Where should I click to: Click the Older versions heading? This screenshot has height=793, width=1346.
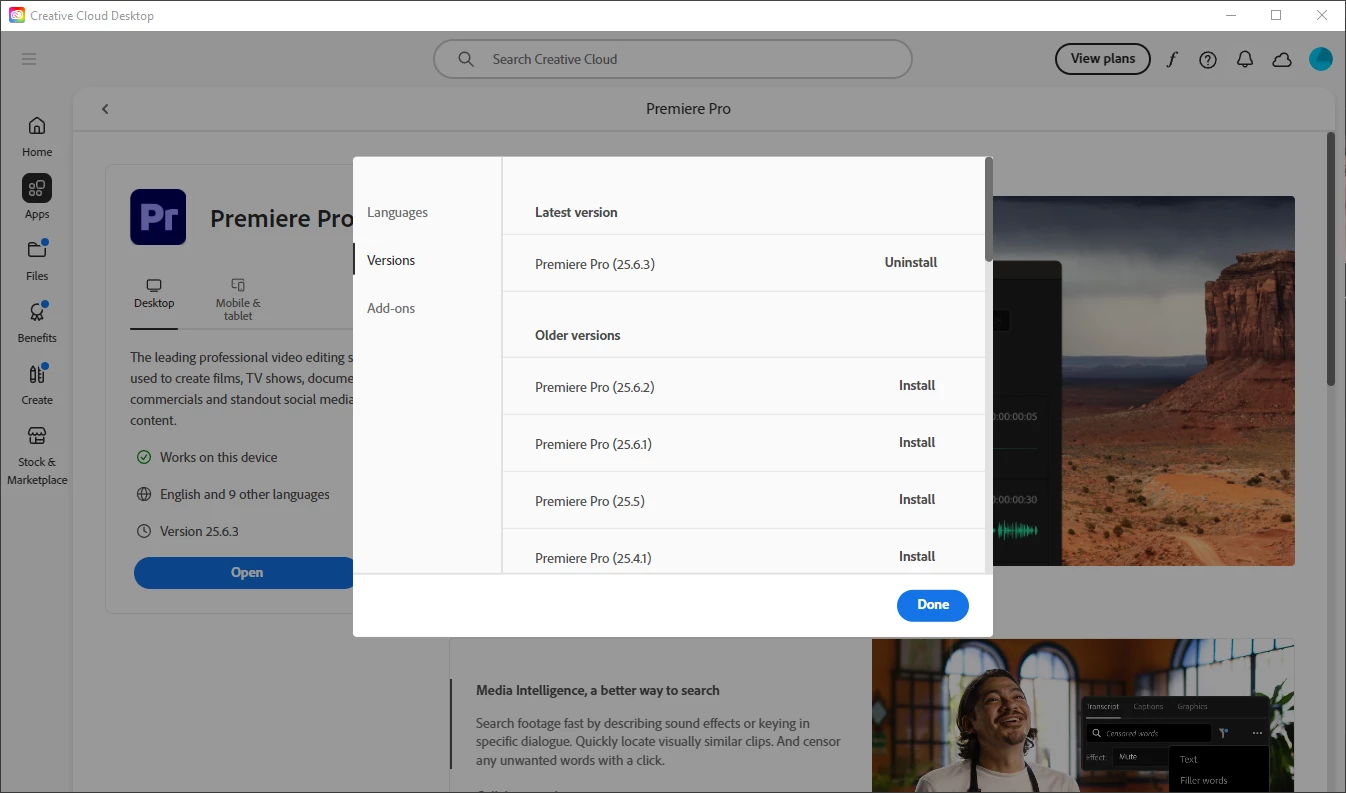coord(578,336)
